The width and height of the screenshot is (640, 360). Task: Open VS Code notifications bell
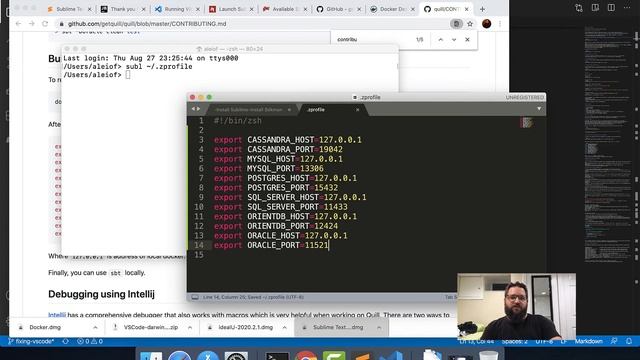coord(629,341)
